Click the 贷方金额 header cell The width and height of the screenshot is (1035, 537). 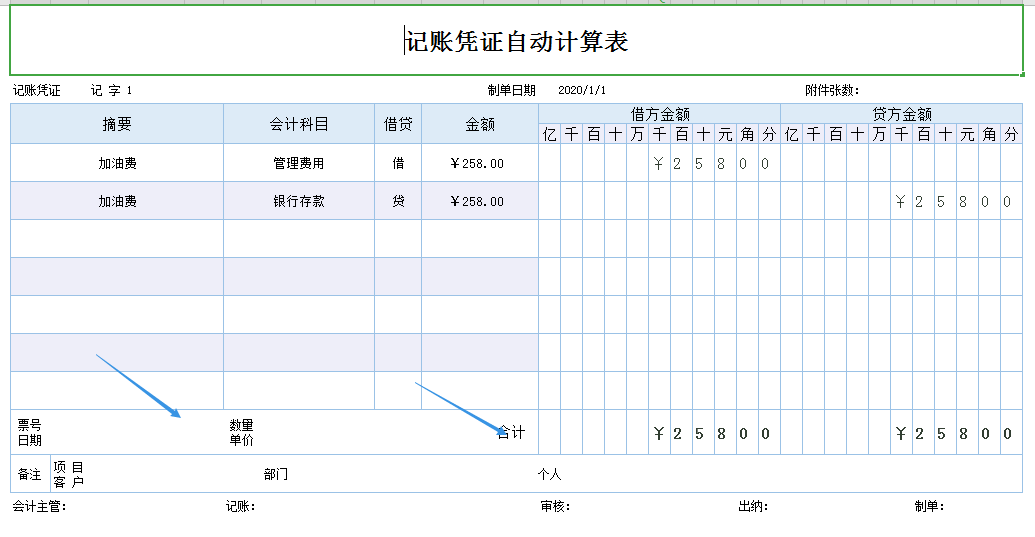tap(902, 113)
